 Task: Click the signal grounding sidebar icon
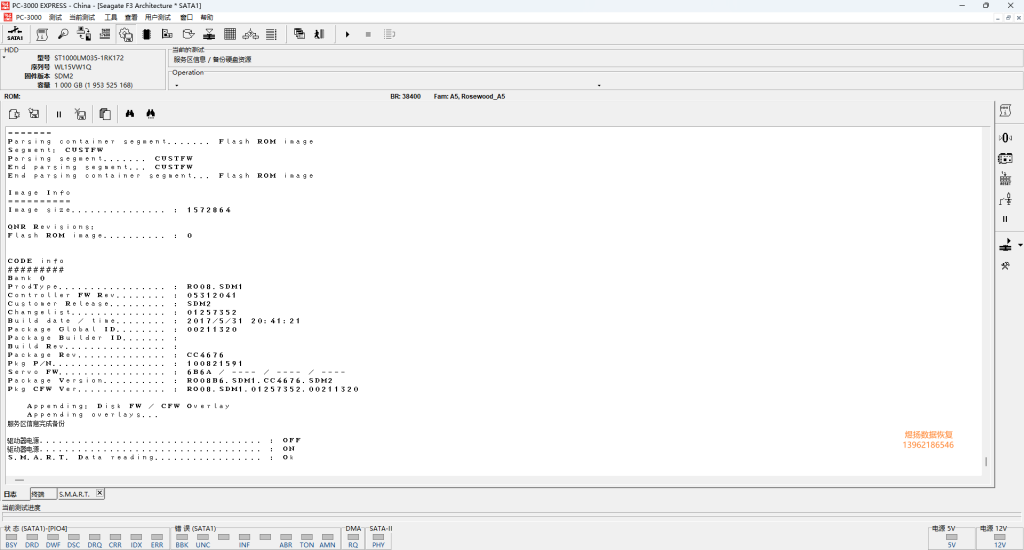click(1005, 199)
